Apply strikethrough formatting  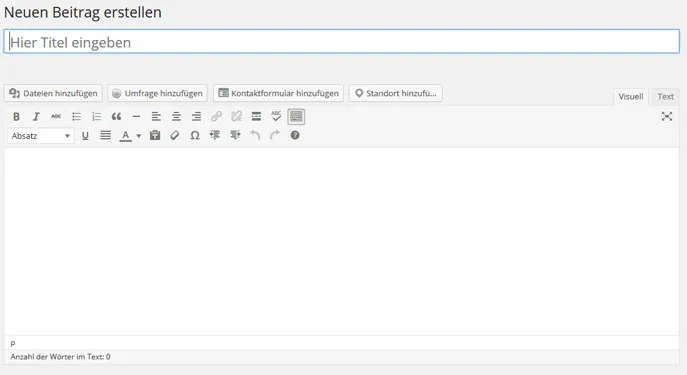pos(56,117)
